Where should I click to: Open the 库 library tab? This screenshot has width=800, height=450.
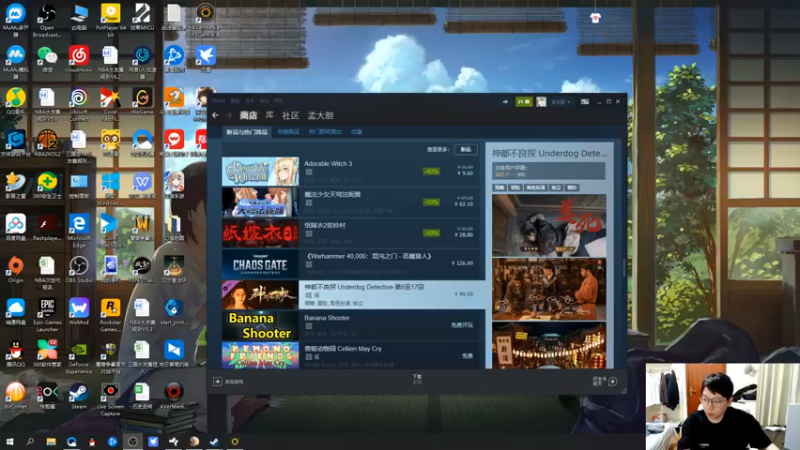[269, 115]
